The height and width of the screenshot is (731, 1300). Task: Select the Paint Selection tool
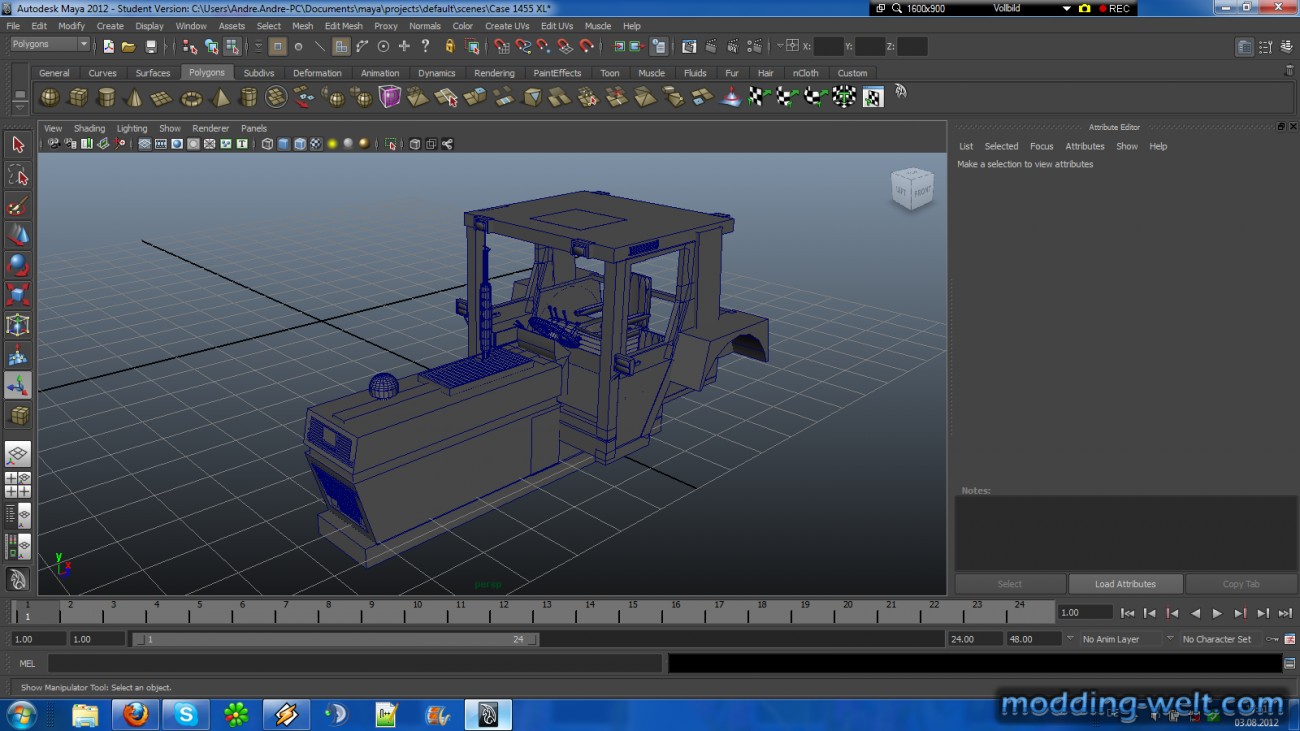(18, 206)
